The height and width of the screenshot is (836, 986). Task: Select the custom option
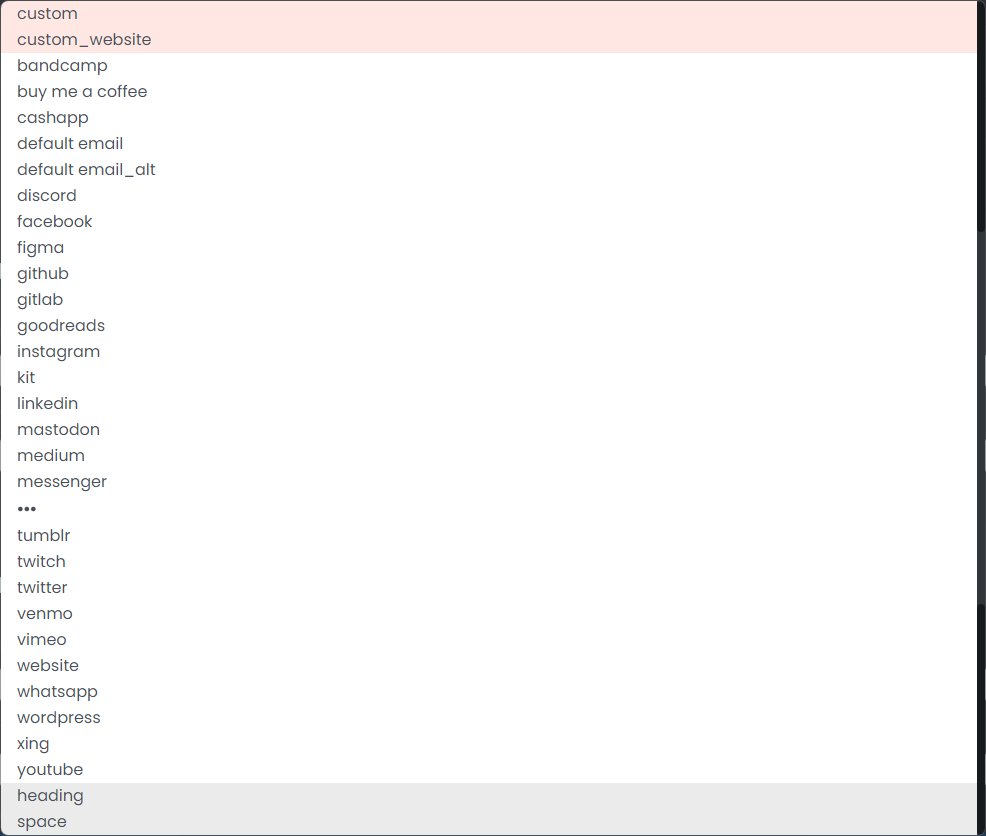[489, 13]
